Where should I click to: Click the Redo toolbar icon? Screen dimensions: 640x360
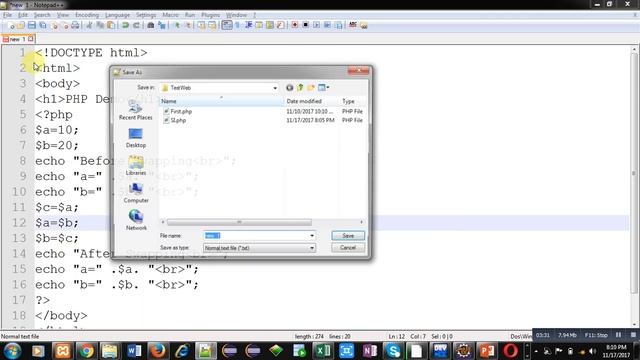point(136,25)
